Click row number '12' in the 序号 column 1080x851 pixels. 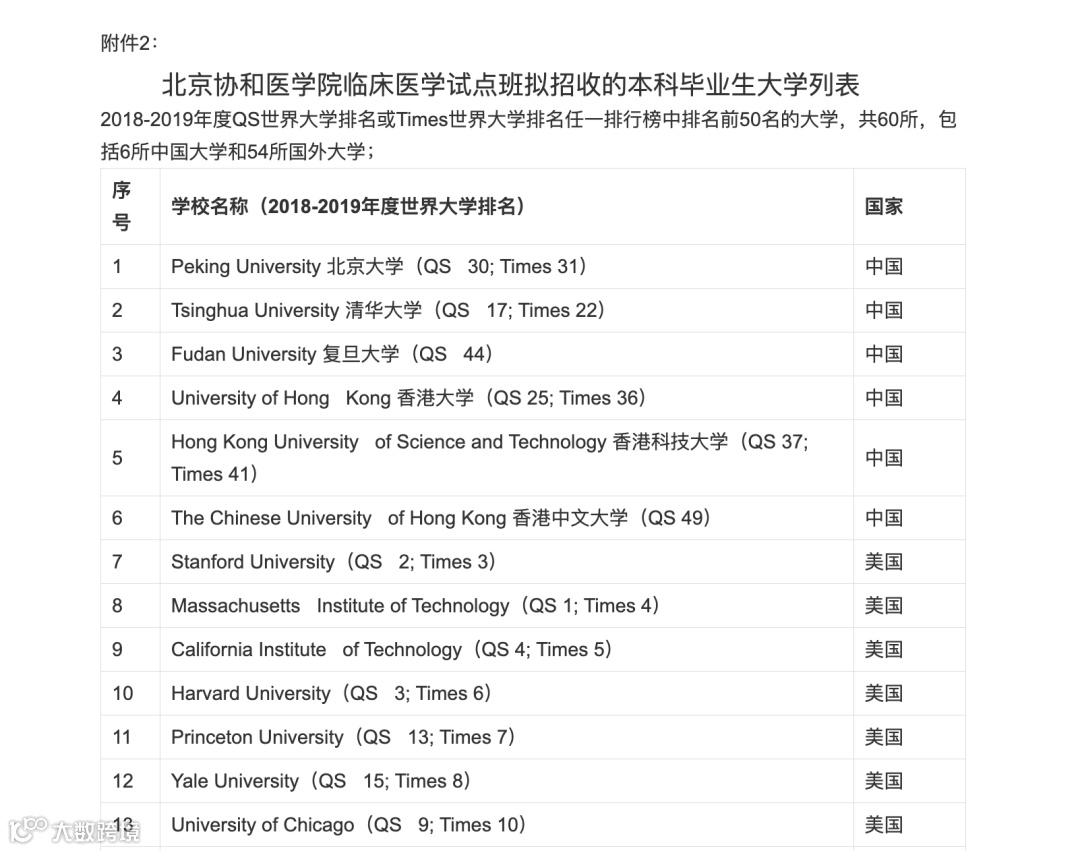[x=123, y=781]
